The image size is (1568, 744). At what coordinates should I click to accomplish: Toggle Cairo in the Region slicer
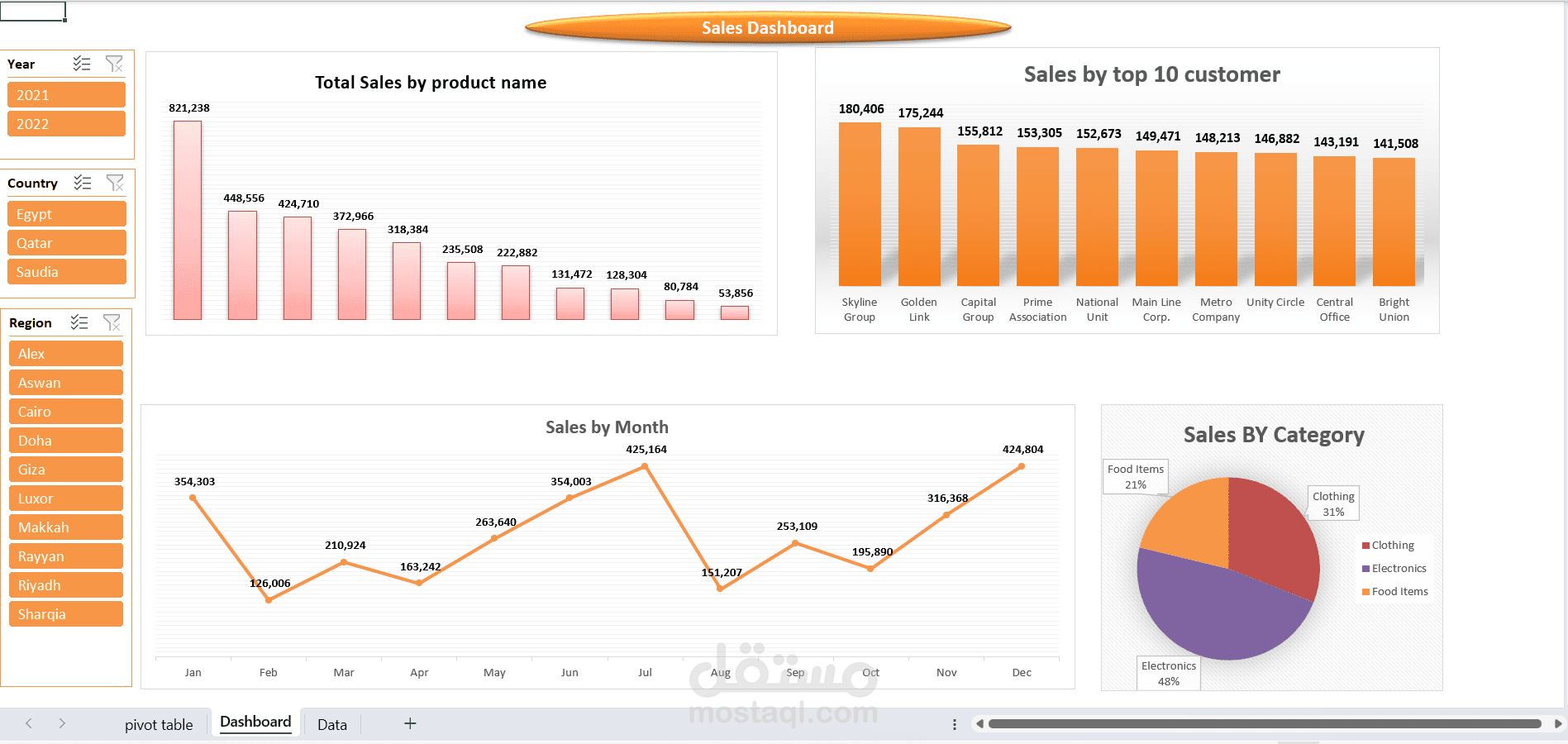click(x=65, y=411)
